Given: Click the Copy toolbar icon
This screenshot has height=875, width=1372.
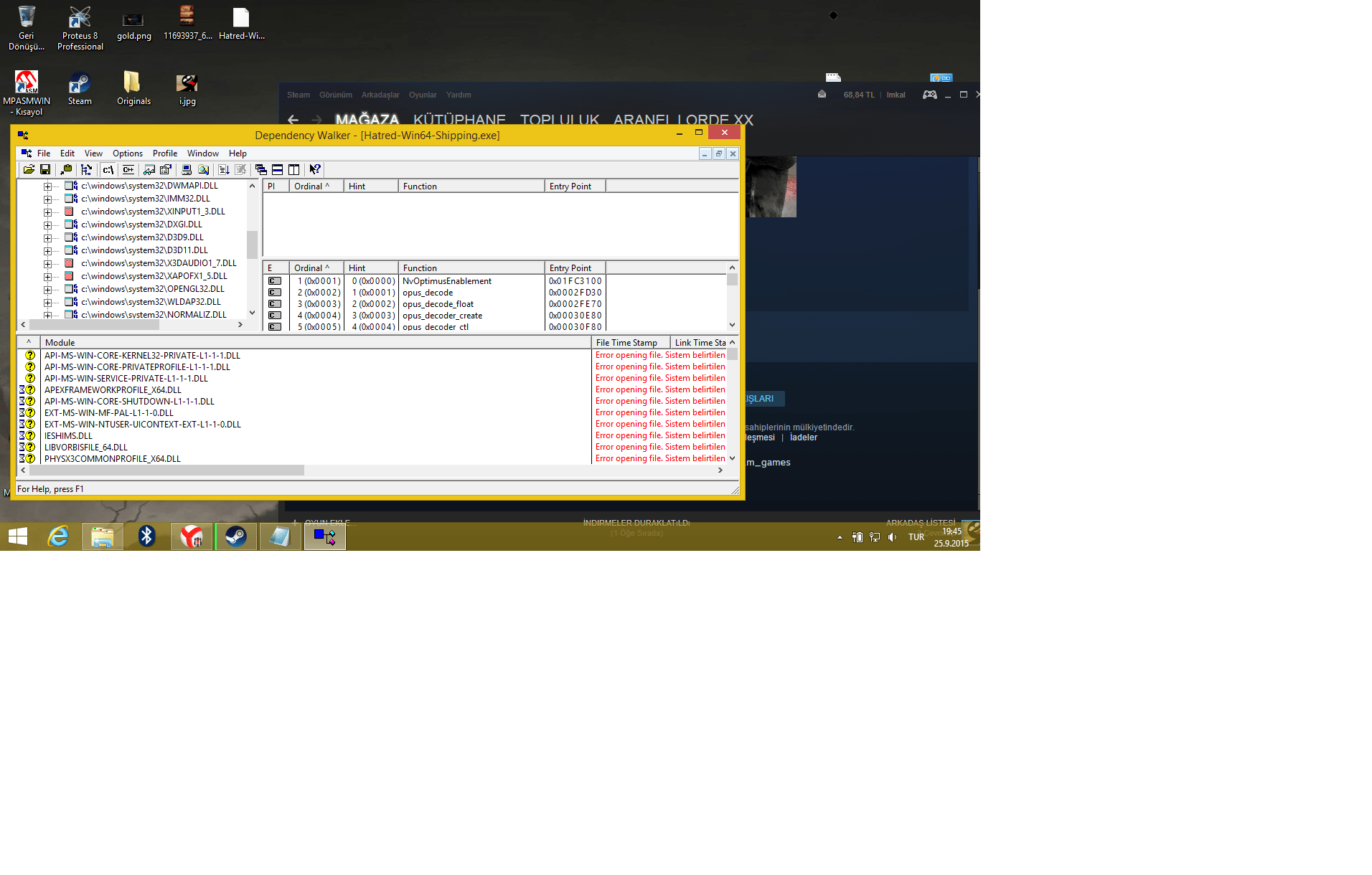Looking at the screenshot, I should tap(66, 170).
